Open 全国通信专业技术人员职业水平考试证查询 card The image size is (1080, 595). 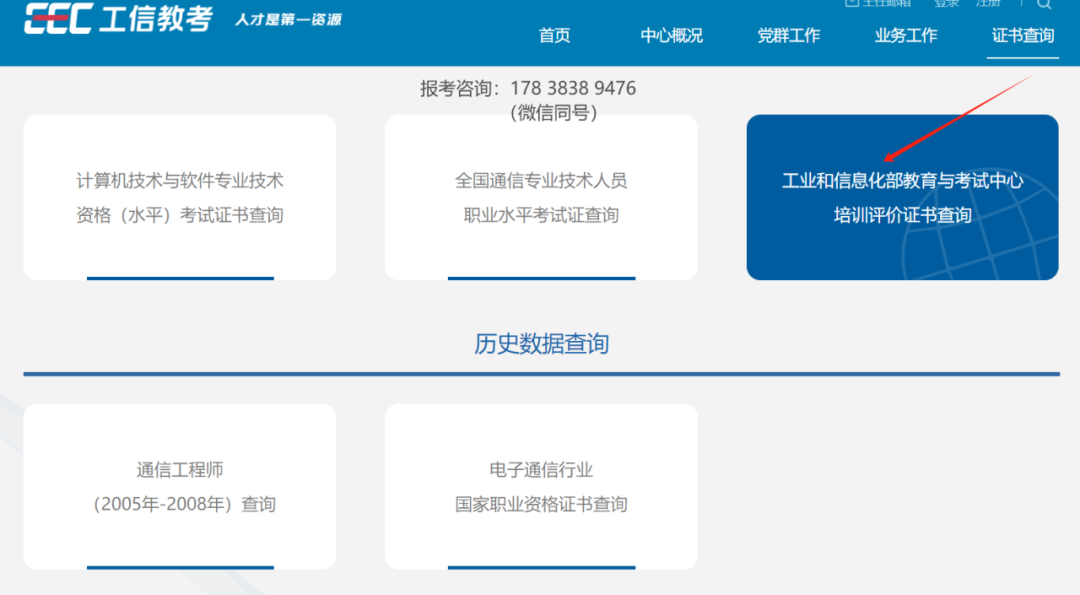pos(541,197)
